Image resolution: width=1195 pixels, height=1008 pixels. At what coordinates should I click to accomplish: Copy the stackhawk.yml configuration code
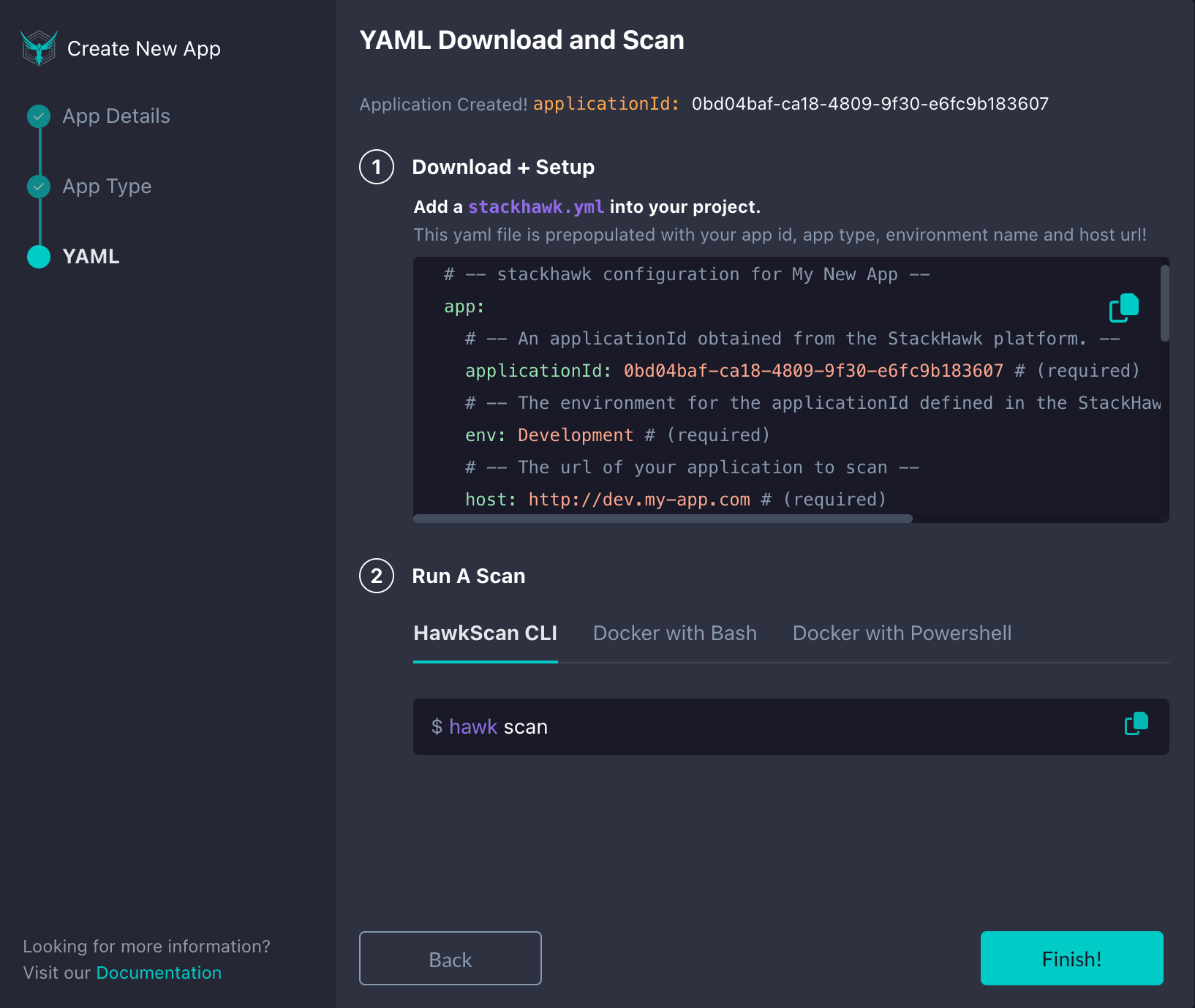pyautogui.click(x=1124, y=308)
